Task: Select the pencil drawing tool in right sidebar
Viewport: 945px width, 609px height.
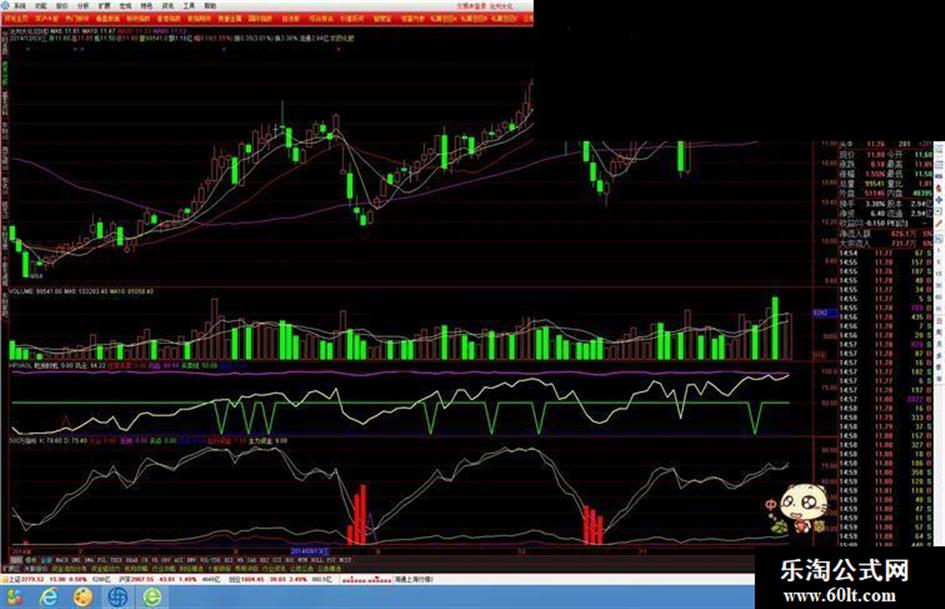Action: (939, 223)
